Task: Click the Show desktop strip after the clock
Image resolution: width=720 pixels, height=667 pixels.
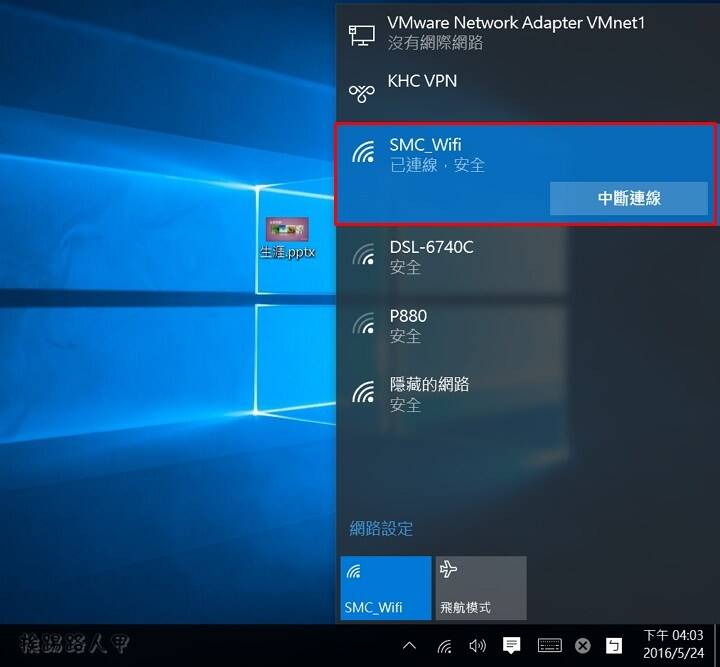Action: click(x=716, y=645)
